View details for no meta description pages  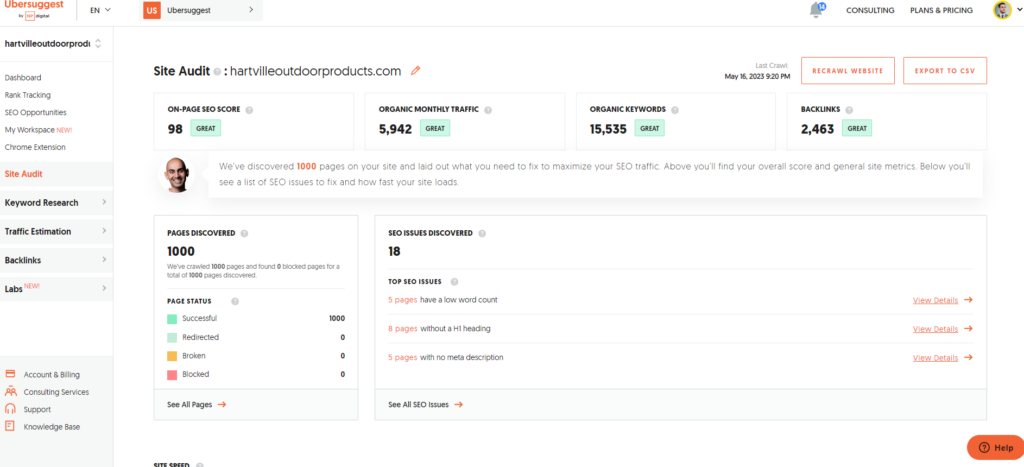pos(935,358)
